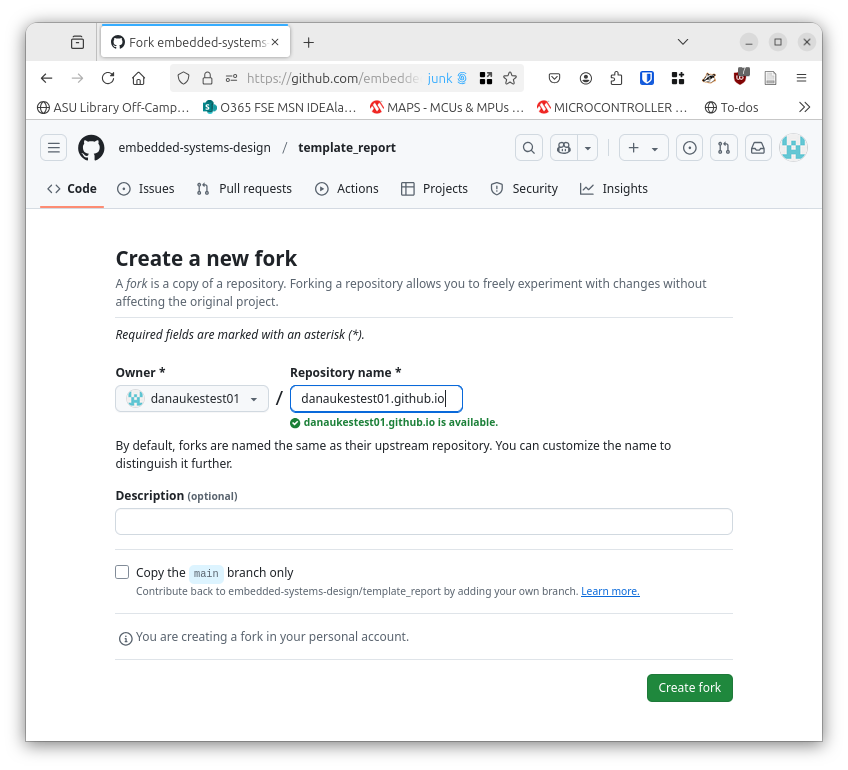This screenshot has width=848, height=770.
Task: Open the Copilot dropdown arrow
Action: click(x=587, y=147)
